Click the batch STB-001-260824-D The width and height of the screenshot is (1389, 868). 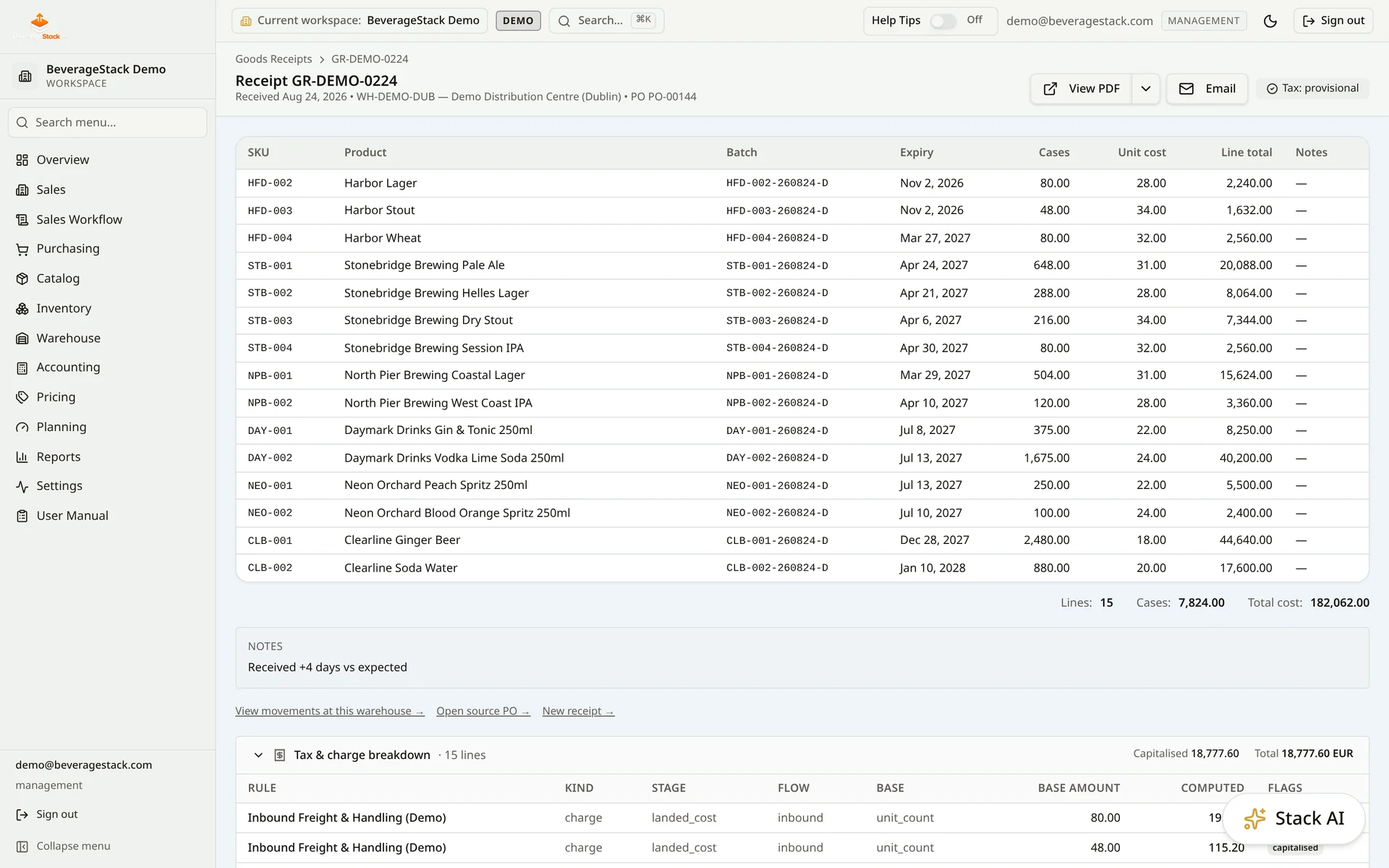coord(777,265)
